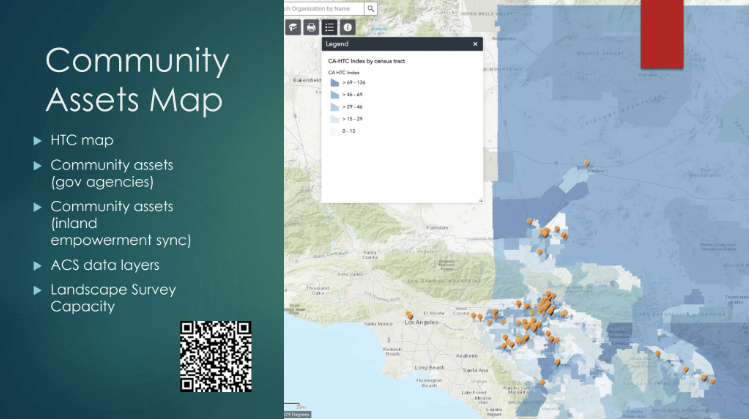
Task: Open the Legend list icon in toolbar
Action: [x=329, y=28]
